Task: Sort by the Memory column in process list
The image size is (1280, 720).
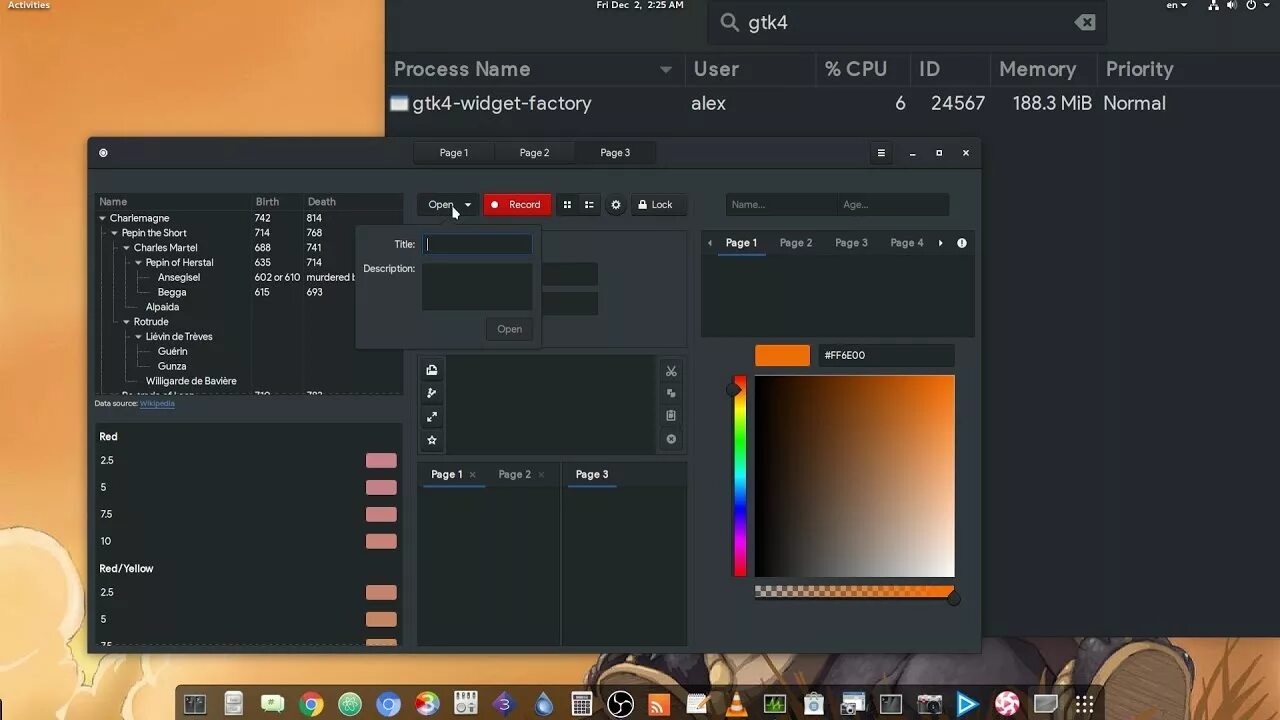Action: pos(1041,69)
